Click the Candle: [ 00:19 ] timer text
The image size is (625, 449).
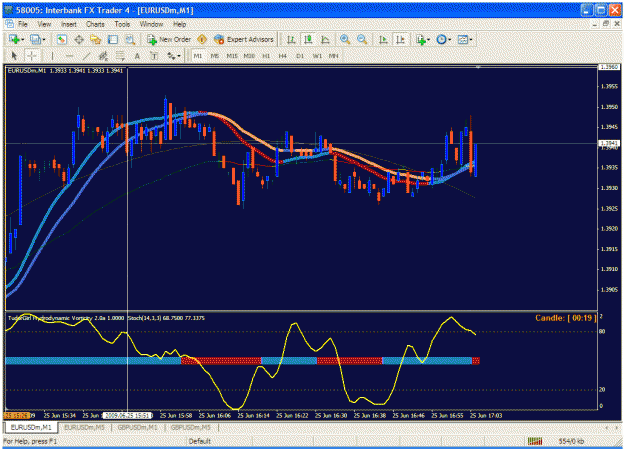[566, 318]
